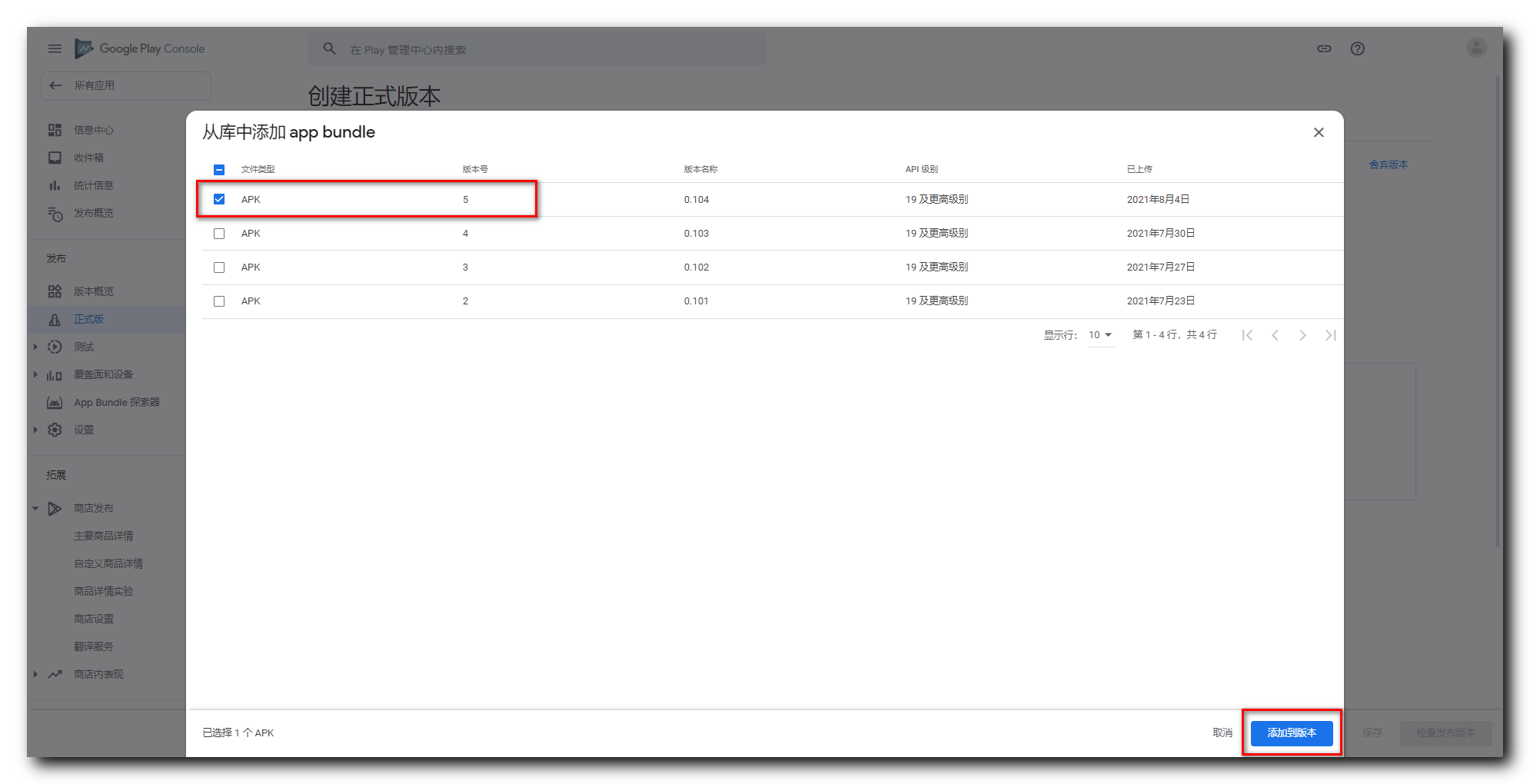Open 统计信息 in the sidebar
Viewport: 1530px width, 784px height.
[x=94, y=185]
